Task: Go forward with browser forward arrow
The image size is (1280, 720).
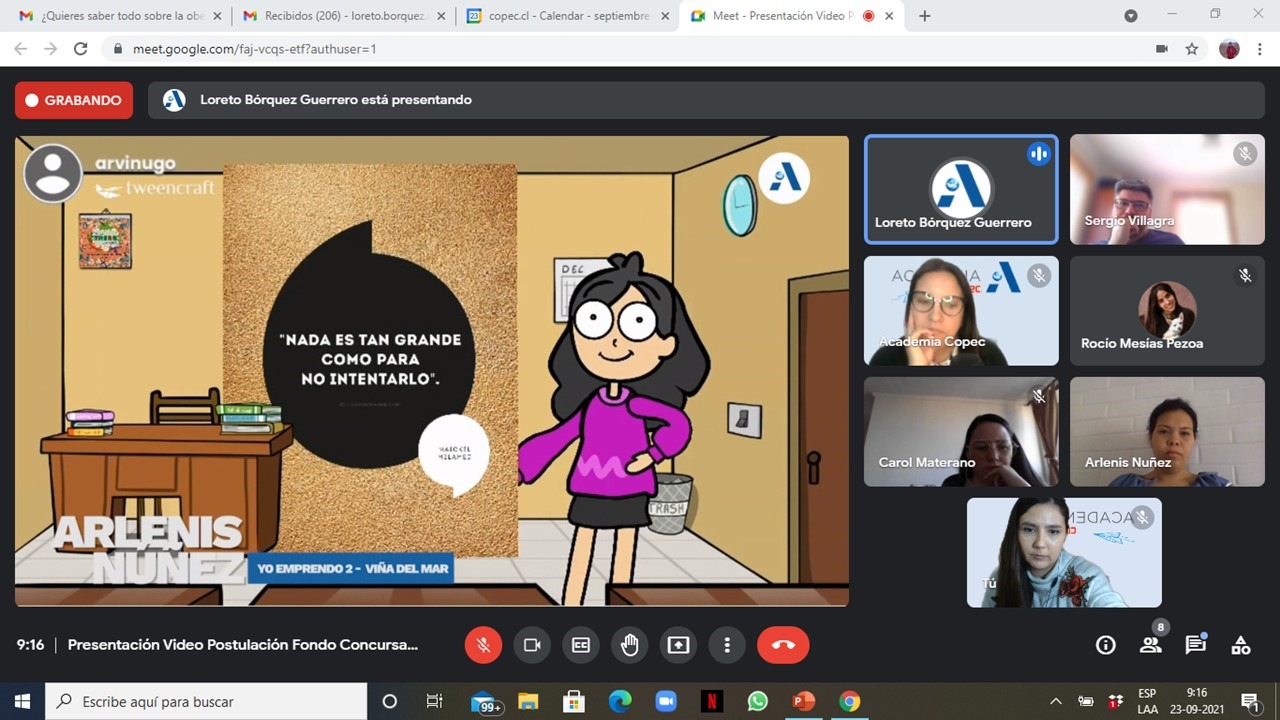Action: tap(51, 48)
